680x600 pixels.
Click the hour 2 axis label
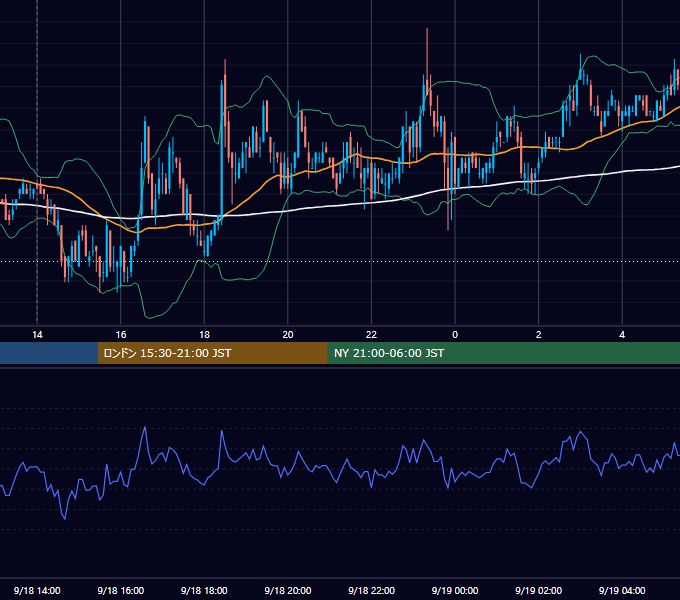click(538, 334)
